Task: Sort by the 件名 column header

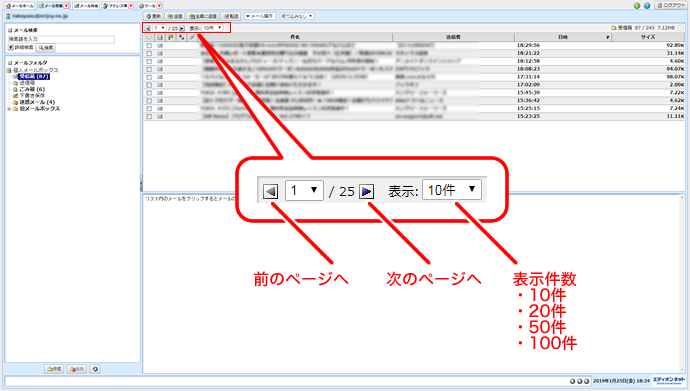Action: pos(295,37)
